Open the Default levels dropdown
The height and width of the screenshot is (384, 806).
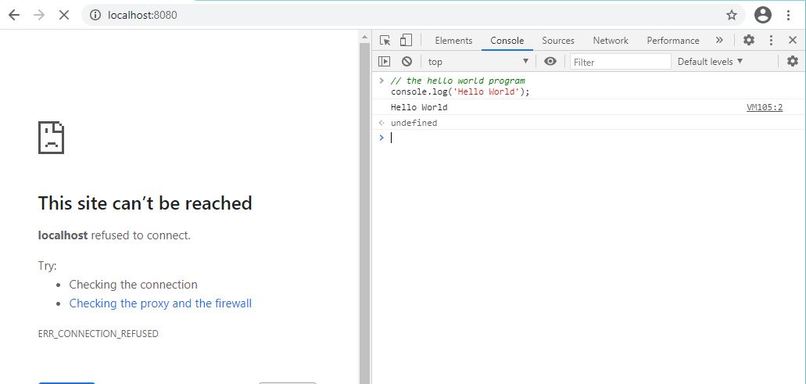pyautogui.click(x=710, y=62)
